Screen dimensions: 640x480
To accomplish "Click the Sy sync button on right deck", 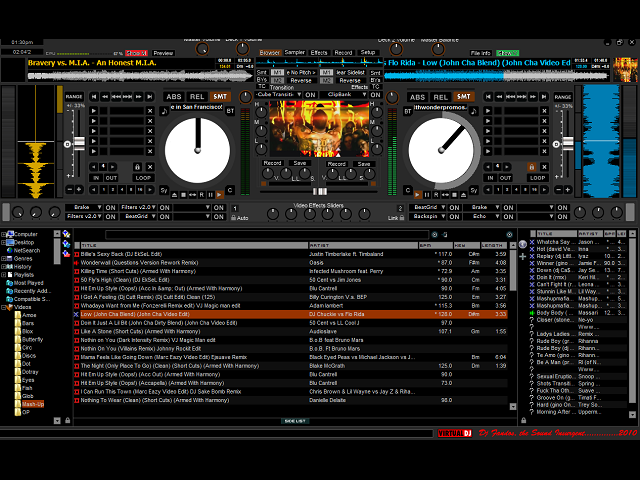I will 473,190.
